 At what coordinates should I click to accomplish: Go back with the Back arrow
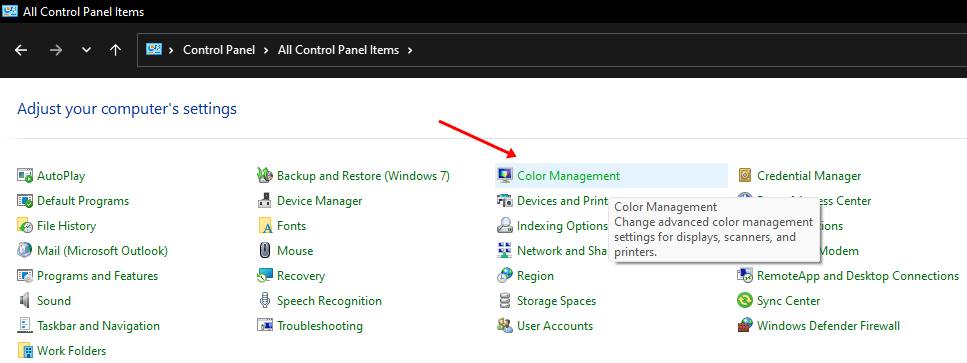(21, 50)
